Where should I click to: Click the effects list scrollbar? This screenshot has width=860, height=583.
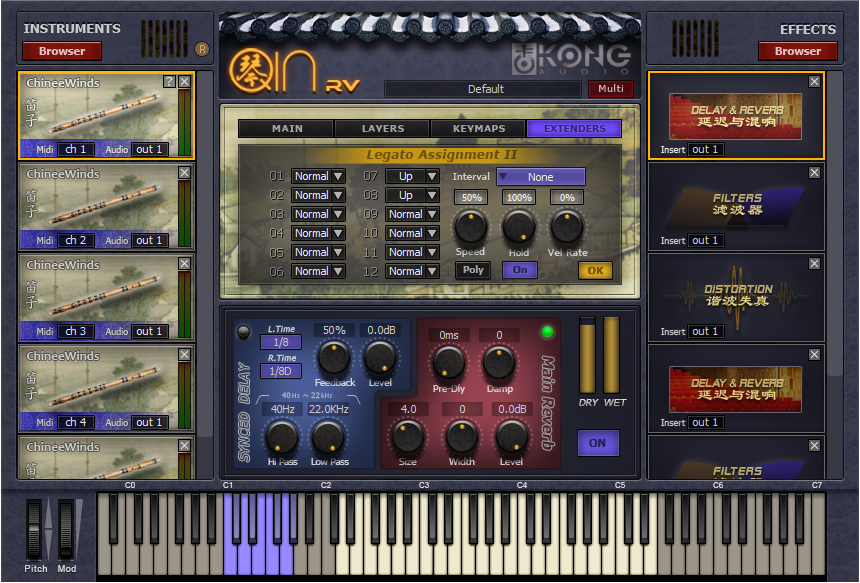(x=834, y=223)
